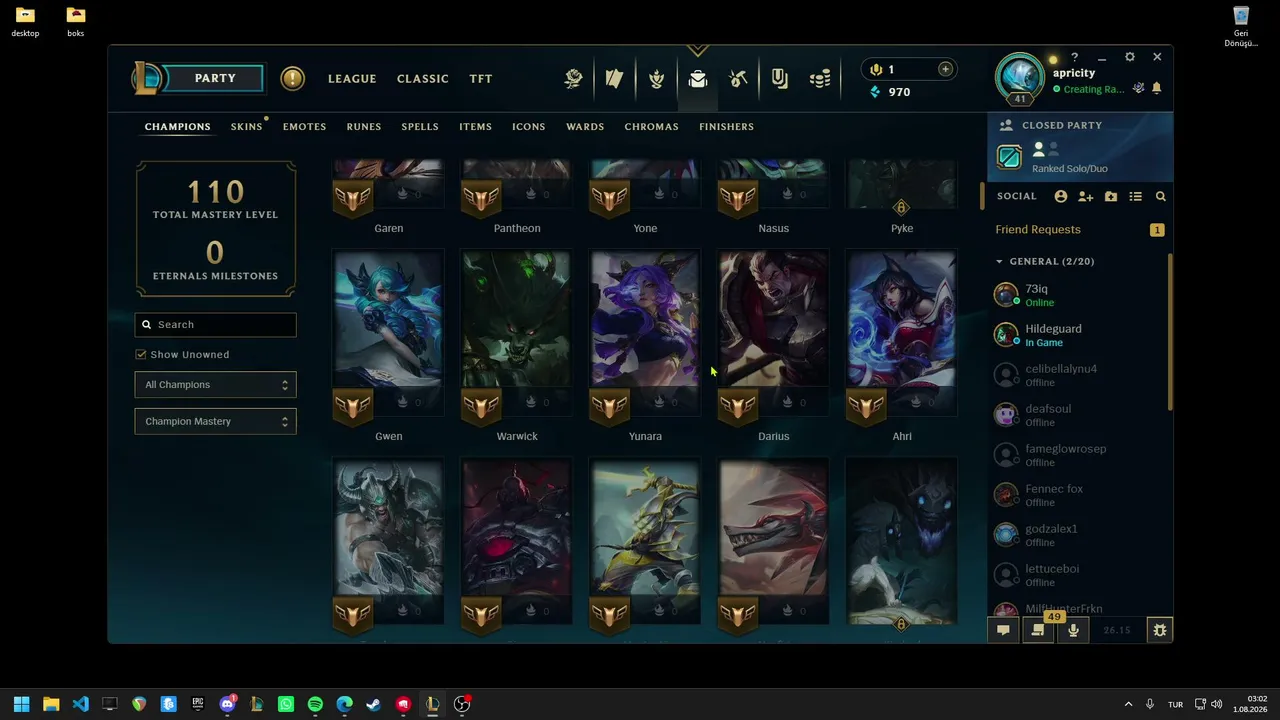1280x720 pixels.
Task: Switch to the SKINS tab
Action: (246, 127)
